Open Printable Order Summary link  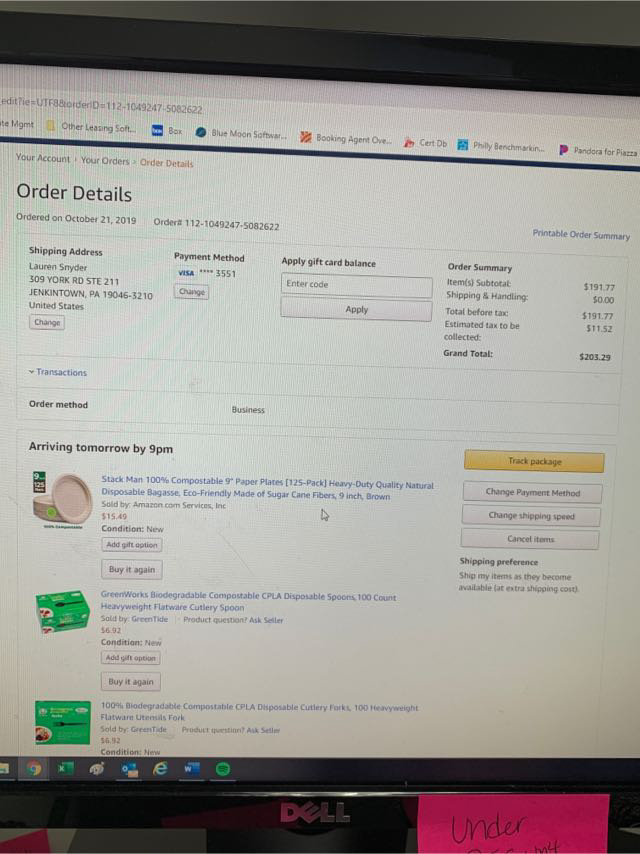tap(581, 235)
